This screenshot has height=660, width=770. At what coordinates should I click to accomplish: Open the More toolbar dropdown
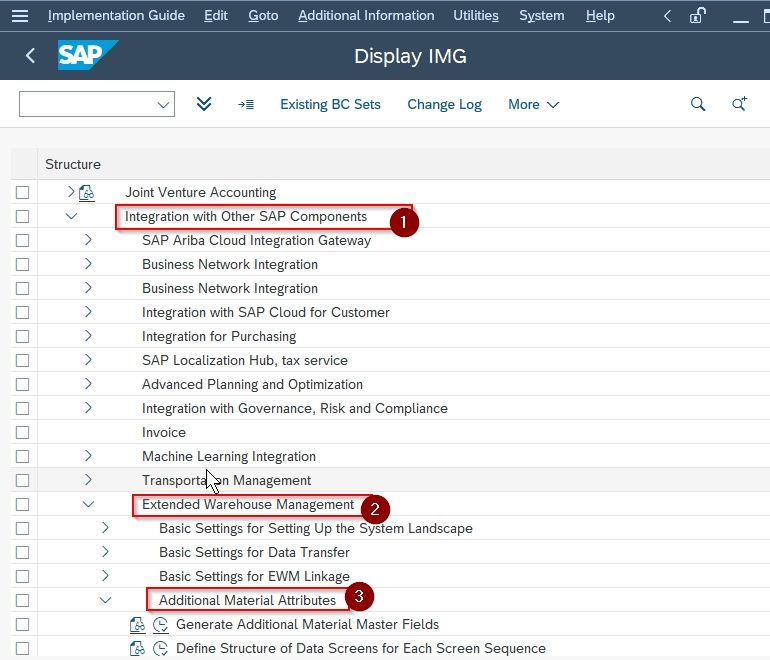[533, 105]
